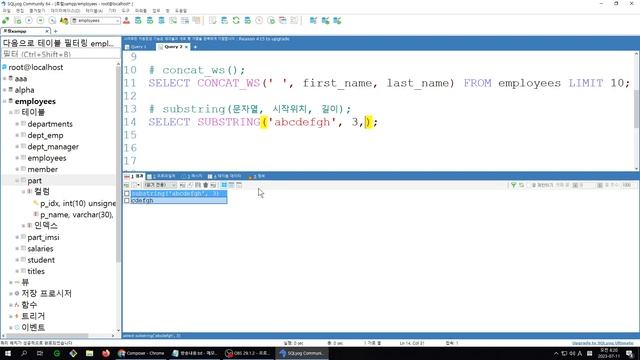
Task: Open a new query editor from toolbar
Action: 18,20
